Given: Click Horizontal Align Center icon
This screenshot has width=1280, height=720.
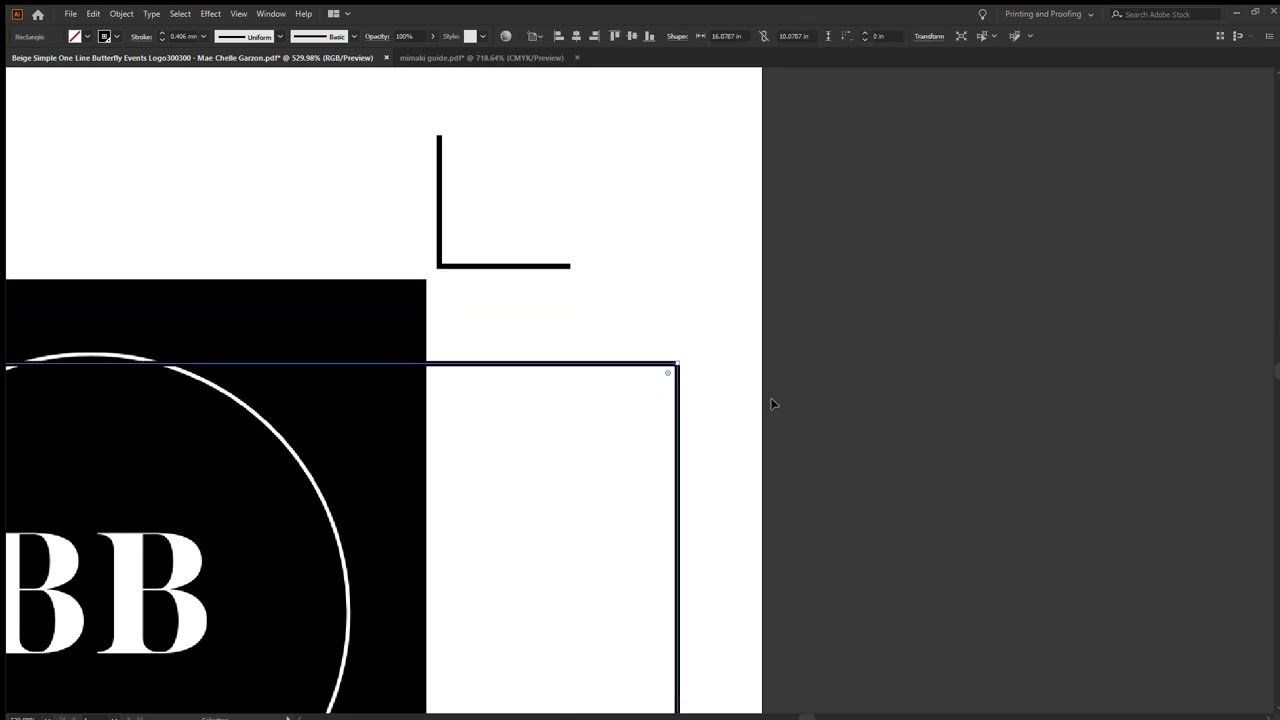Looking at the screenshot, I should (x=576, y=36).
